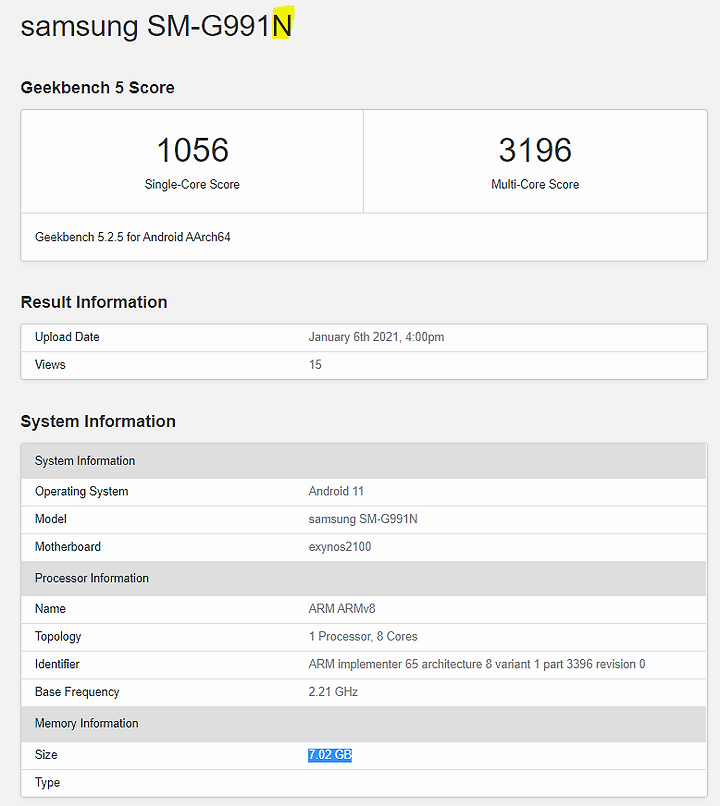Click the Upload Date label
This screenshot has width=720, height=806.
click(x=67, y=337)
